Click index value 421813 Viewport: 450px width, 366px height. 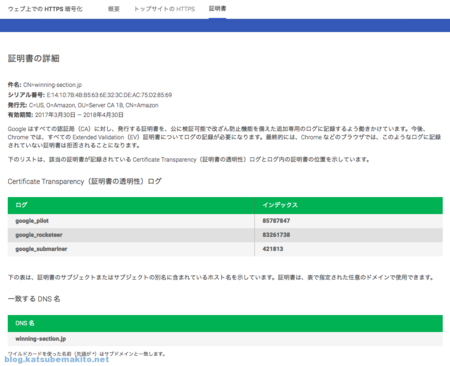273,249
